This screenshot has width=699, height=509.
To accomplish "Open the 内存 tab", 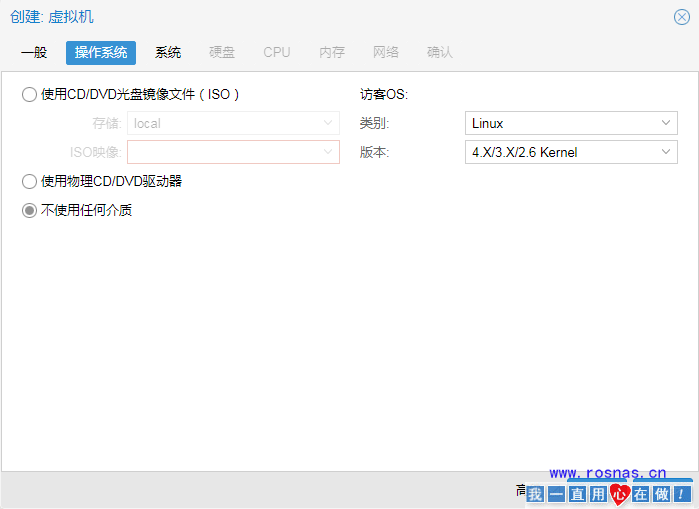I will point(332,53).
